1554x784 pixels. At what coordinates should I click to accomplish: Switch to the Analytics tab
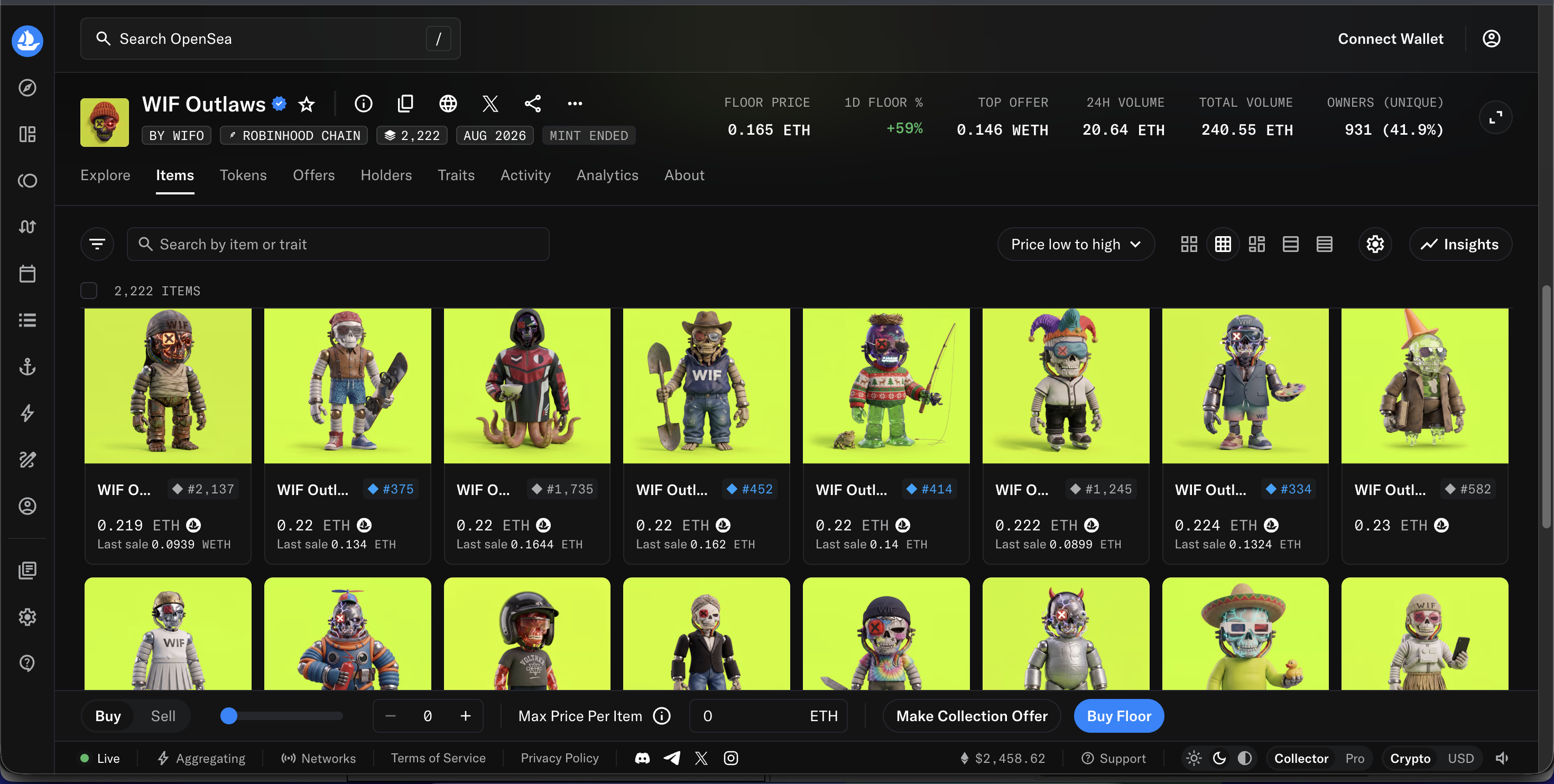click(x=607, y=175)
